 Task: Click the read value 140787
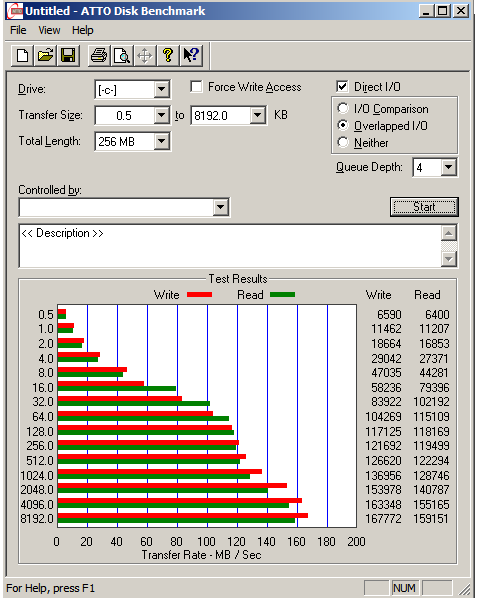431,489
